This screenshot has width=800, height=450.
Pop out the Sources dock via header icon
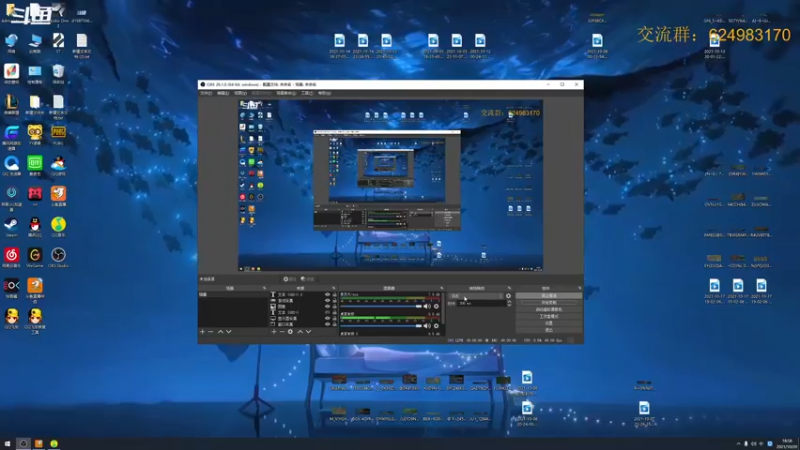334,288
